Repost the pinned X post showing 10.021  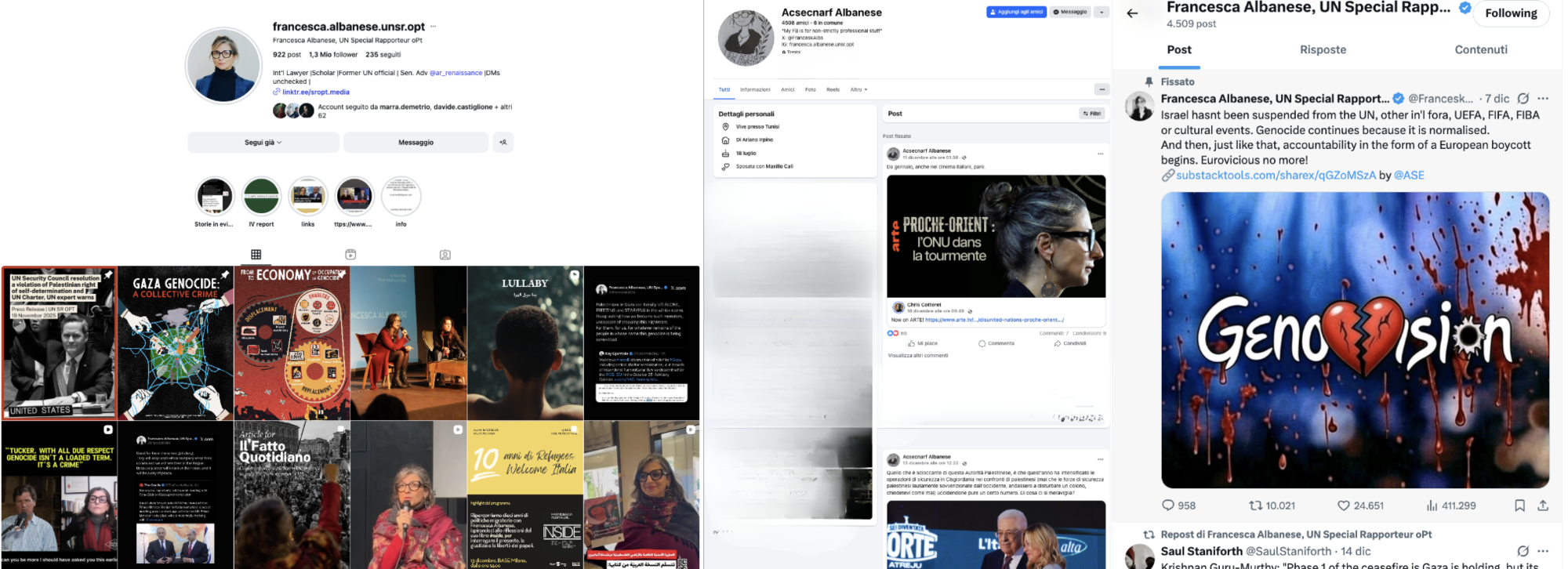coord(1272,506)
